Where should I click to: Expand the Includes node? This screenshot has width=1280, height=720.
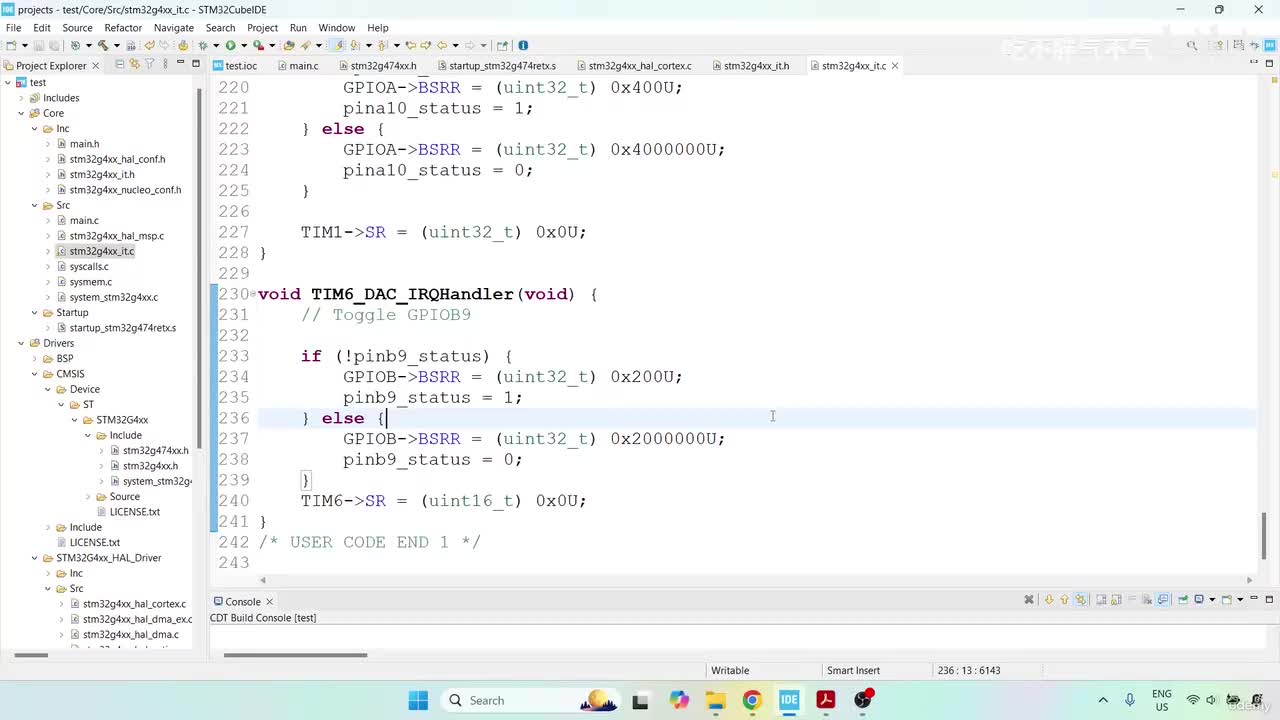pyautogui.click(x=21, y=98)
